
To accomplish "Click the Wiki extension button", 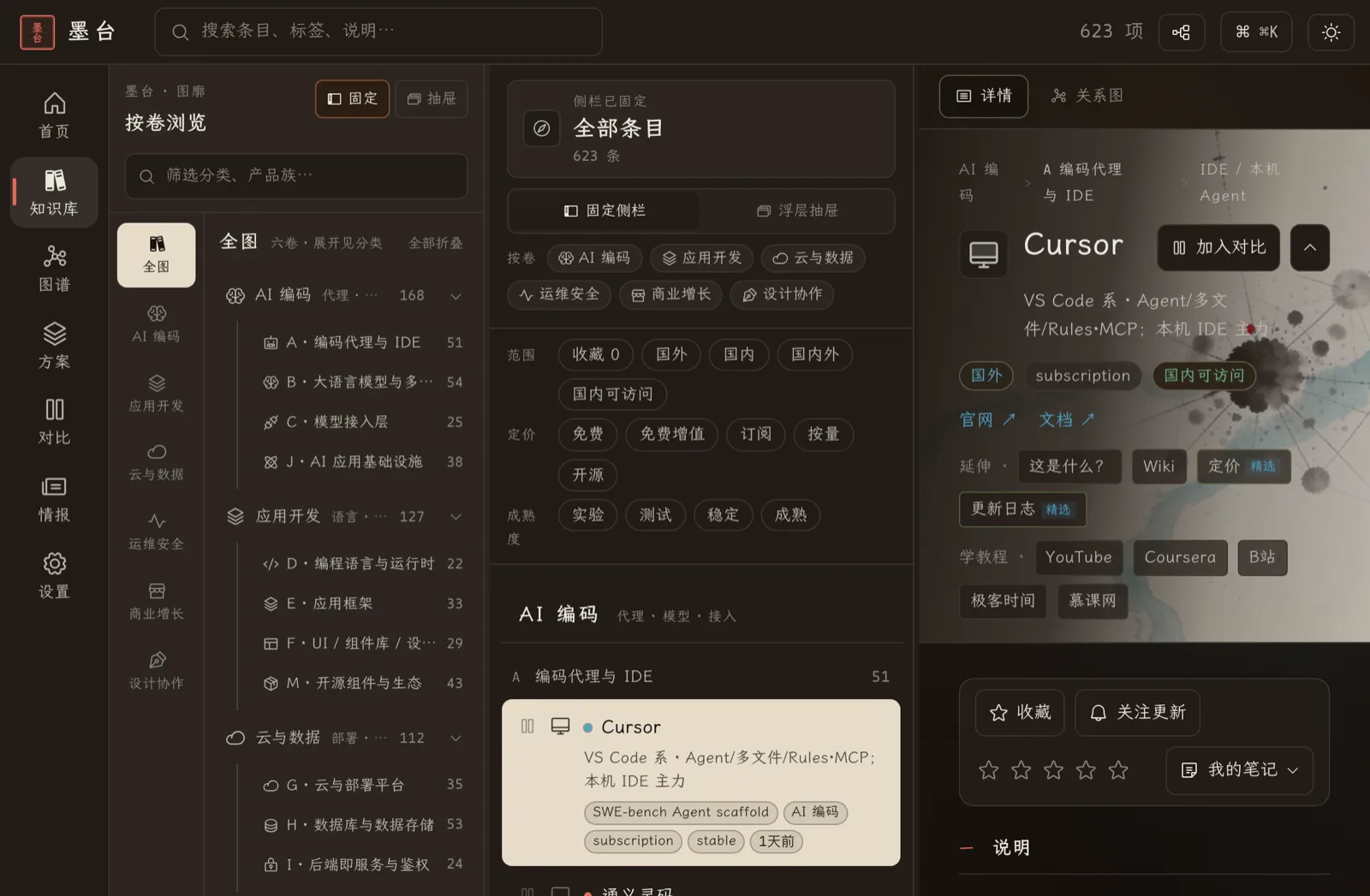I will coord(1159,466).
